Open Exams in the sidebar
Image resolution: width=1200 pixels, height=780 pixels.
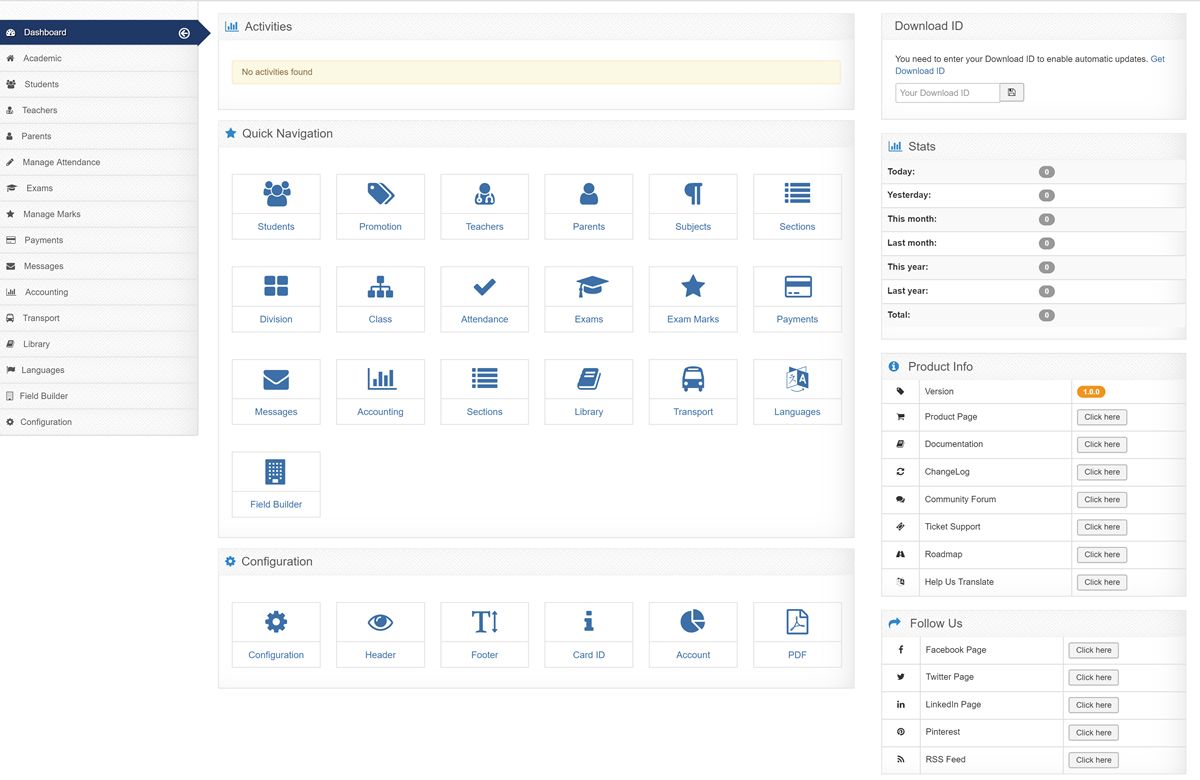click(x=99, y=188)
